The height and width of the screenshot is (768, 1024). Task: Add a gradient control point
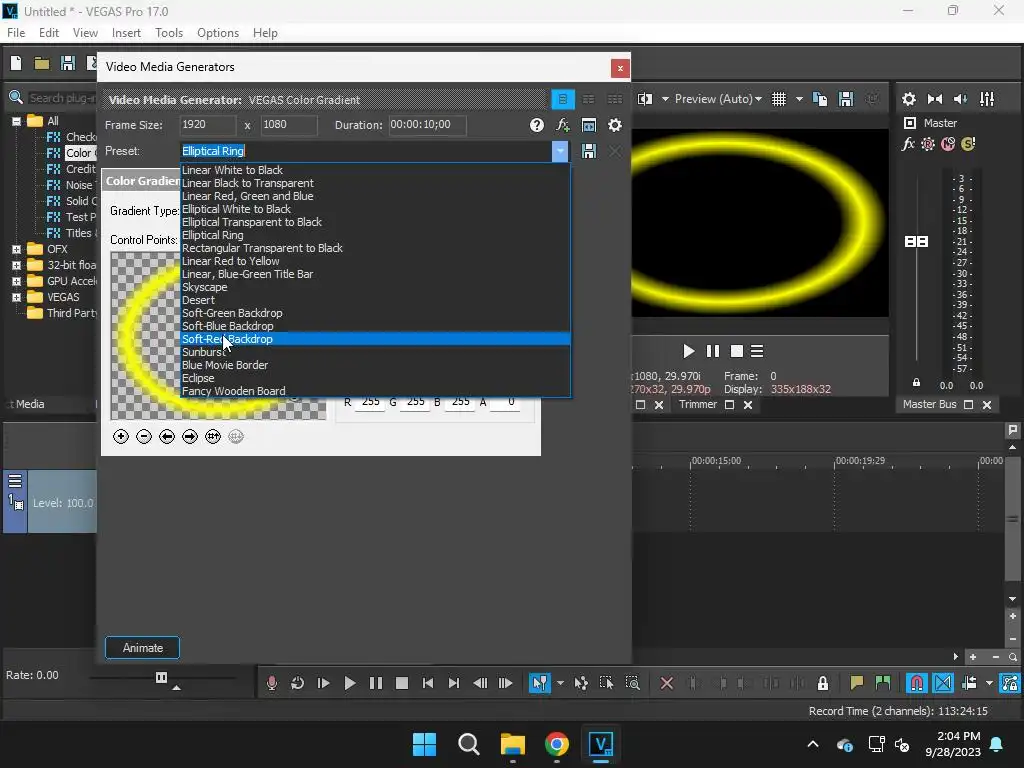(121, 437)
